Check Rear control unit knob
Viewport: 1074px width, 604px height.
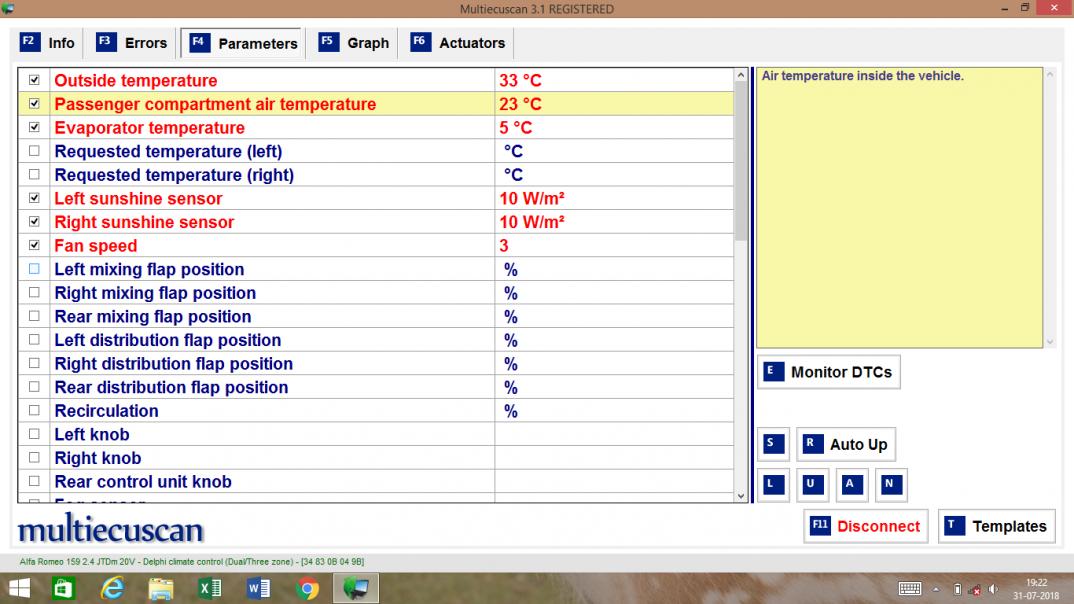point(34,481)
